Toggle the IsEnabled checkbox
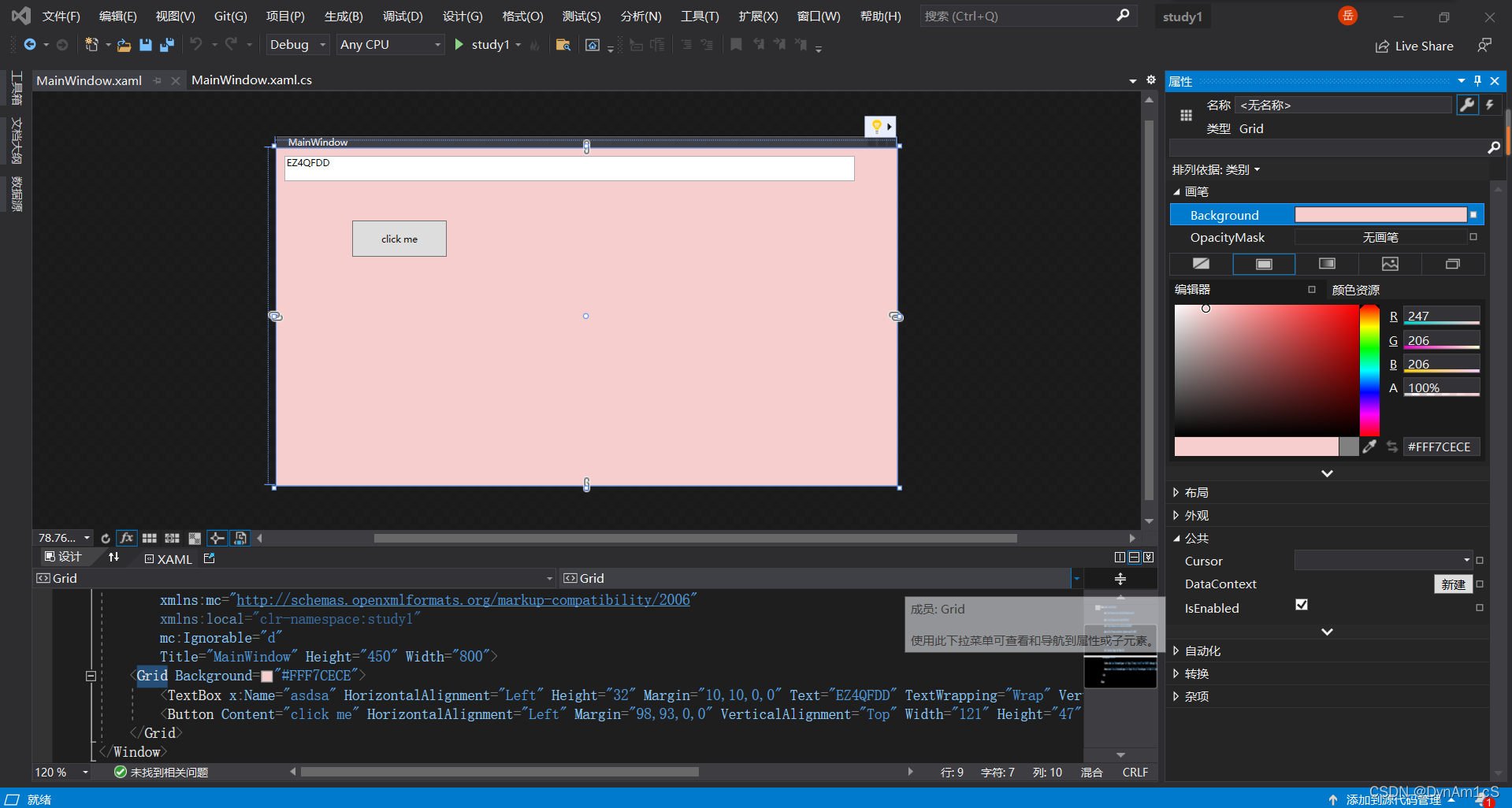Image resolution: width=1512 pixels, height=808 pixels. tap(1302, 605)
